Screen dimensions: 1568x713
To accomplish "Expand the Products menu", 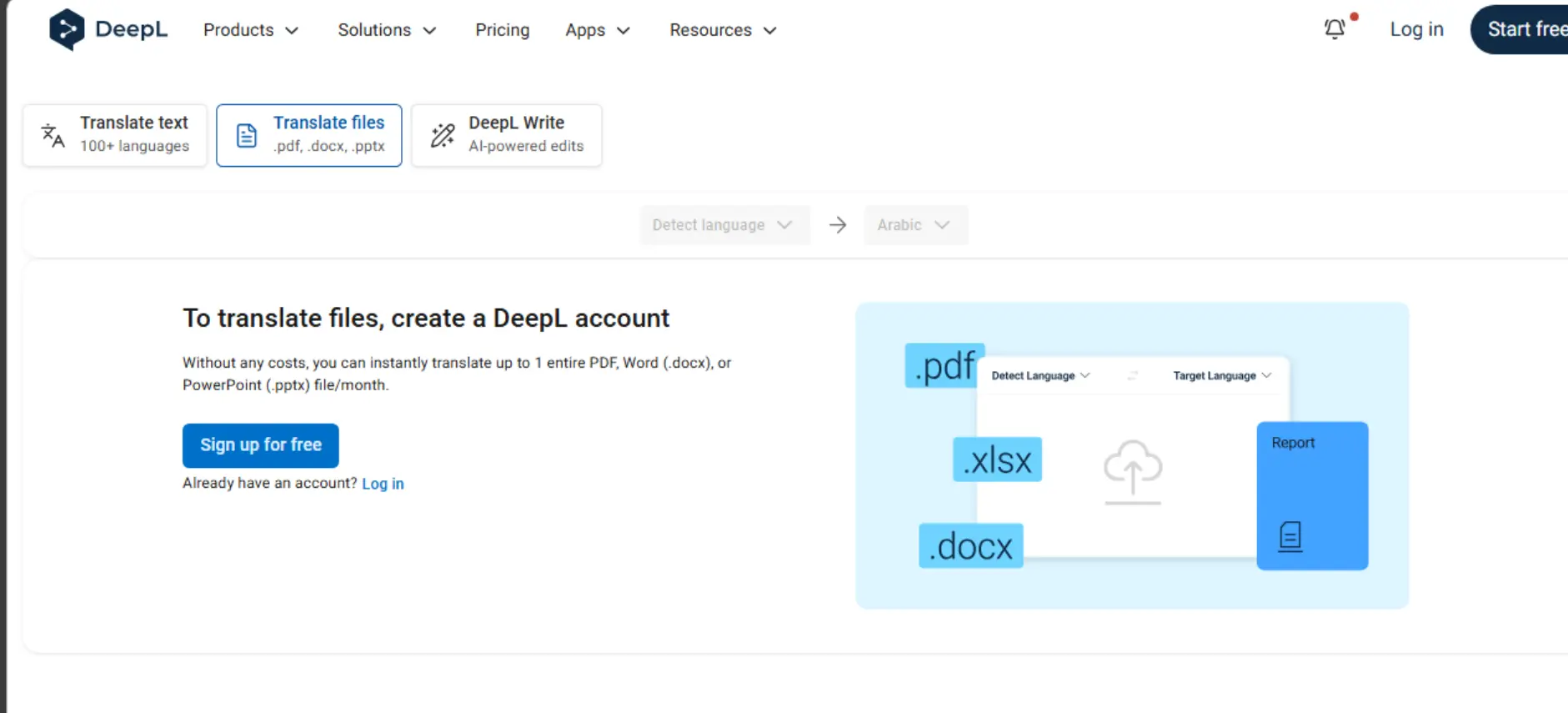I will point(251,30).
